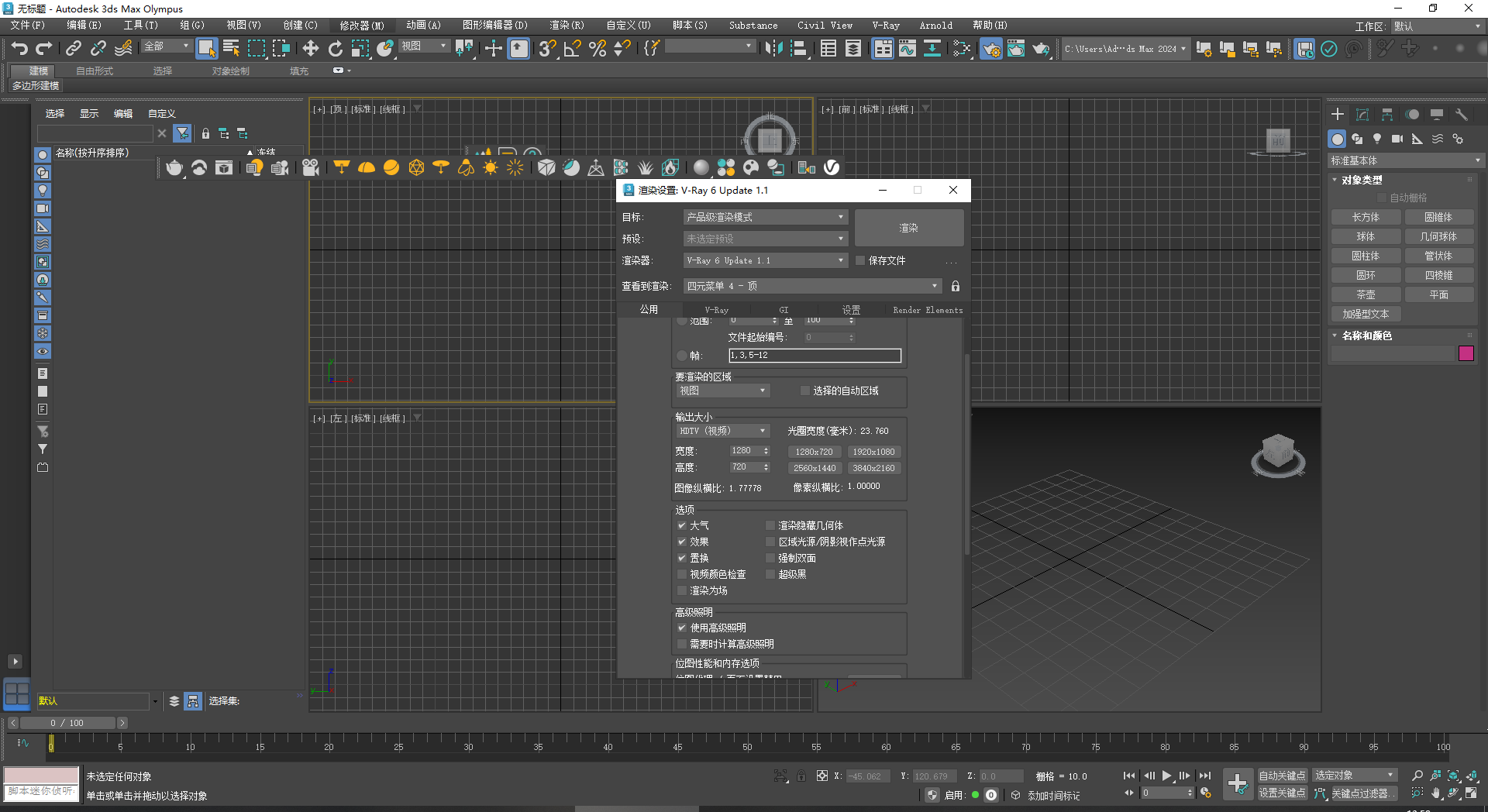1488x812 pixels.
Task: Uncheck the 大气 option under 选项
Action: [x=682, y=525]
